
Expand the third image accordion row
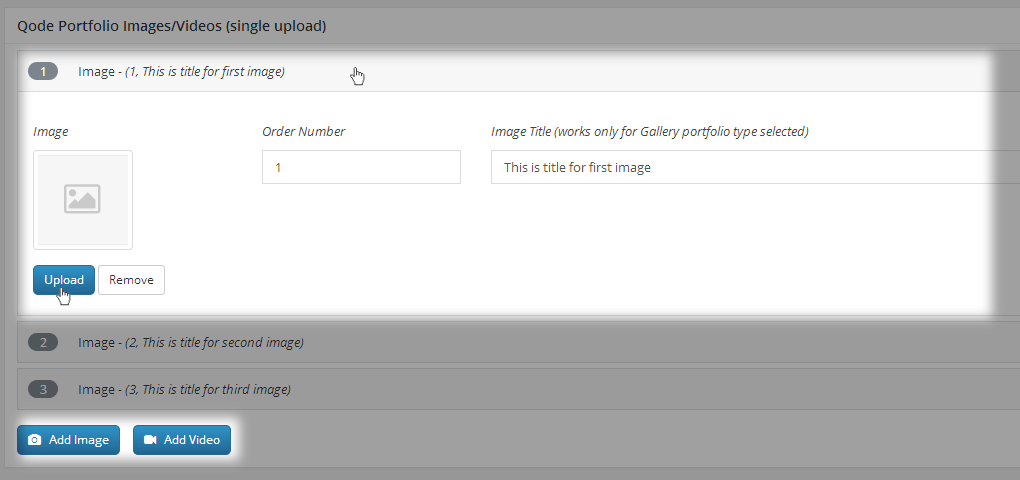point(518,390)
